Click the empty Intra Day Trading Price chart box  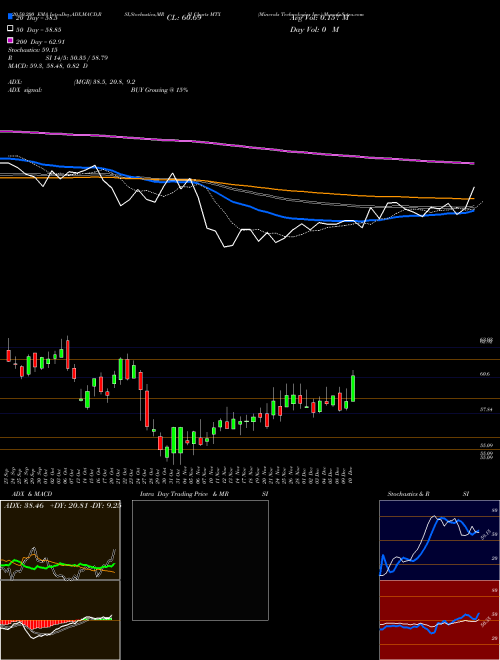[200, 560]
